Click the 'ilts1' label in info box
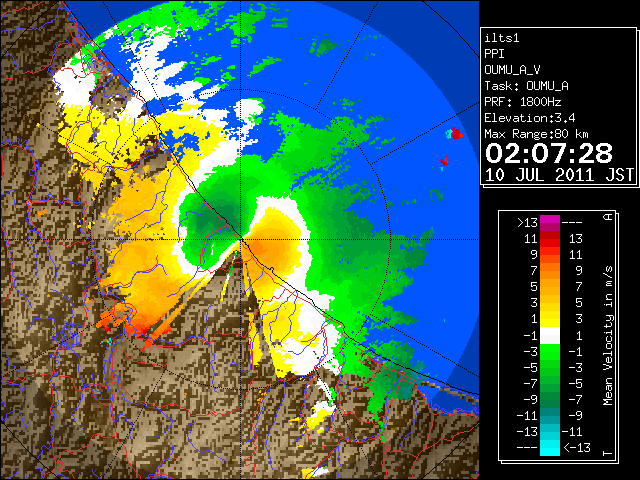 (x=502, y=38)
